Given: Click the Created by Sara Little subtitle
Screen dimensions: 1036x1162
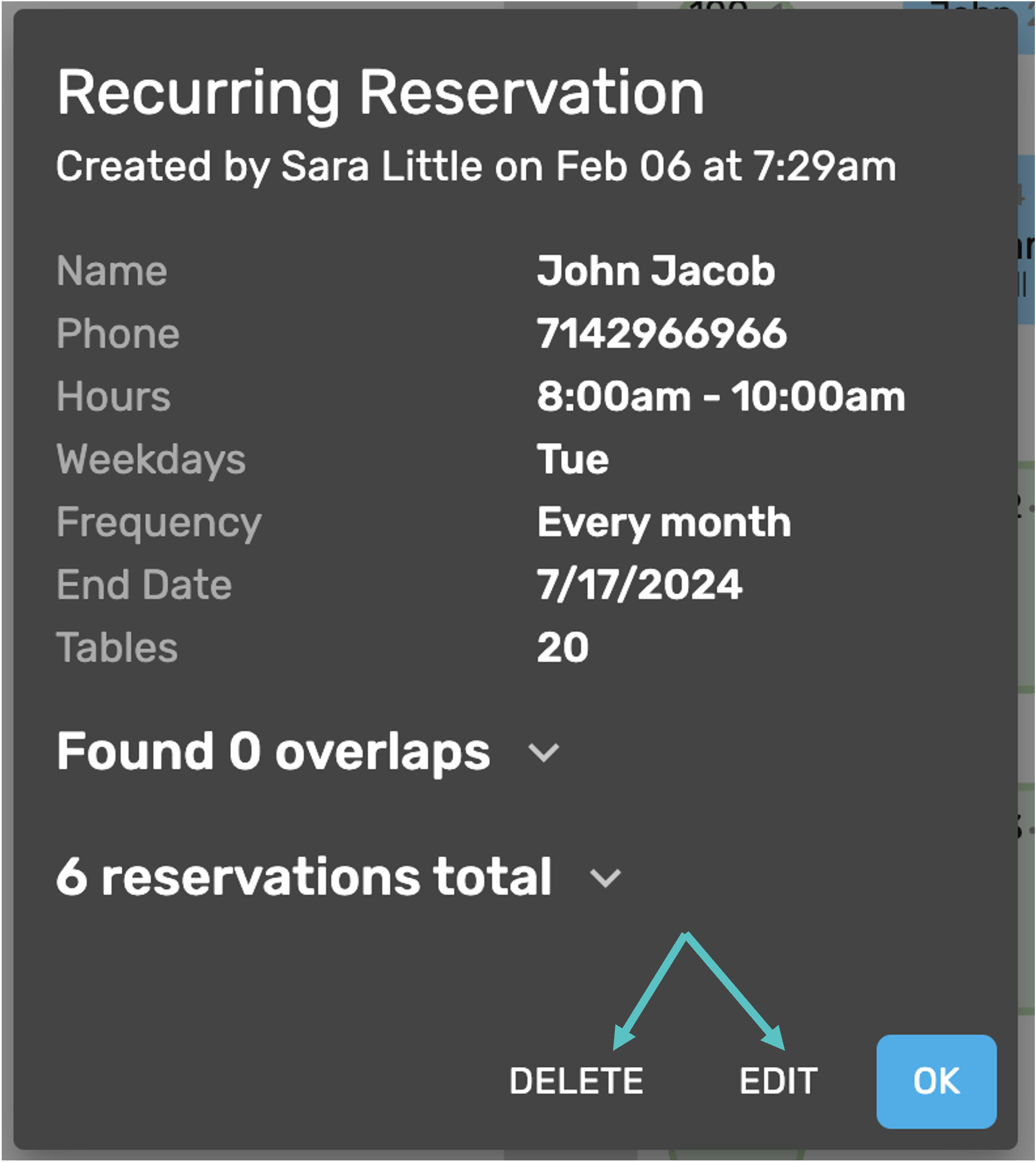Looking at the screenshot, I should [x=476, y=167].
